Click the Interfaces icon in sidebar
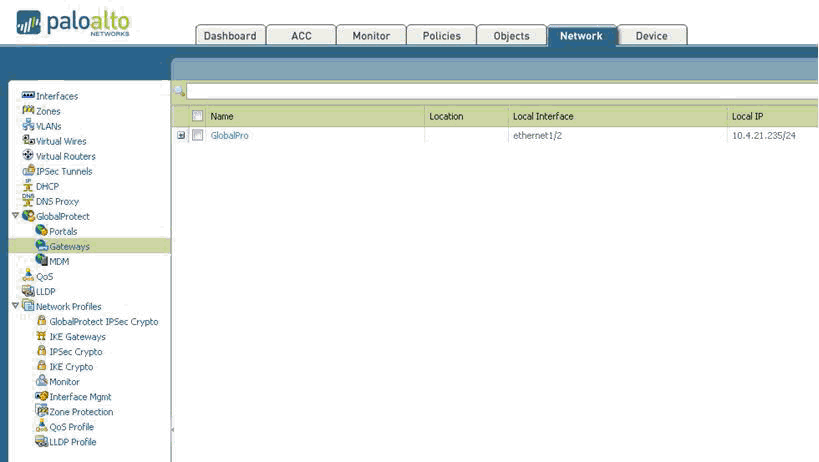 coord(28,96)
